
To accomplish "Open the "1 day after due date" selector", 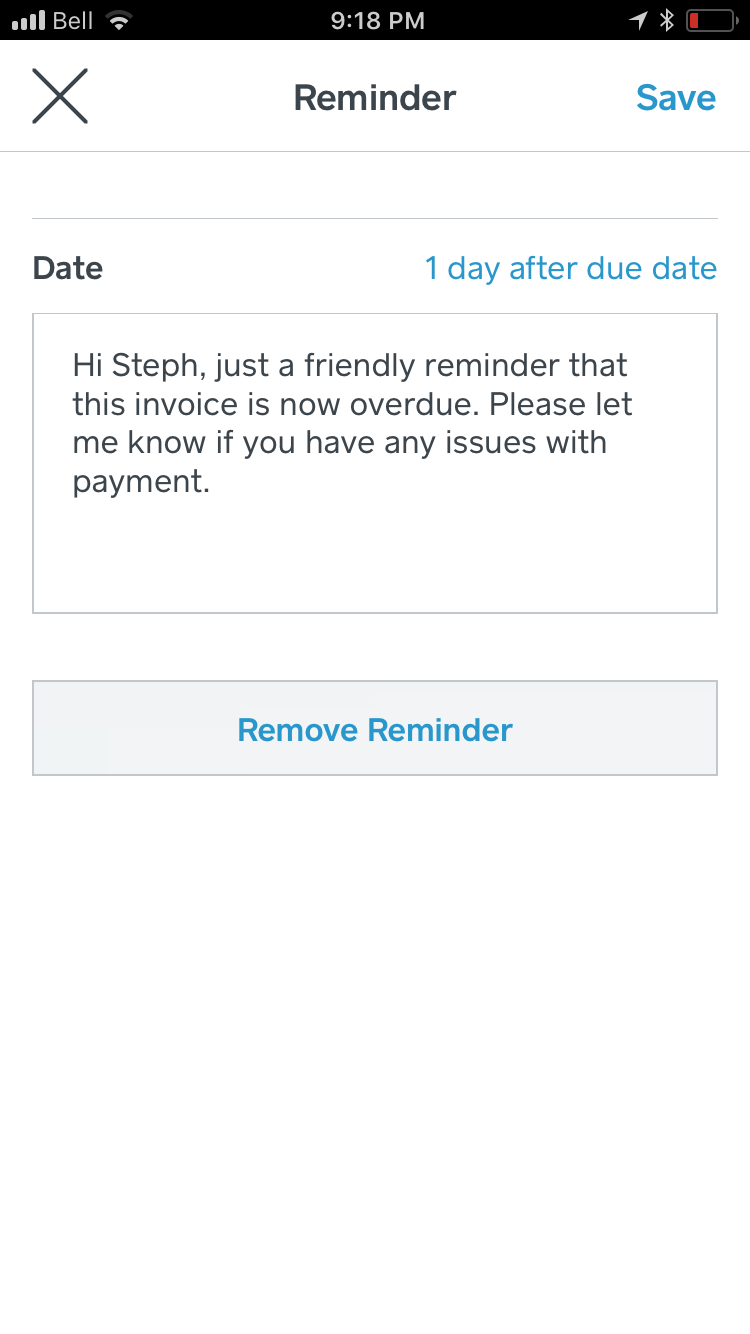I will (x=570, y=268).
